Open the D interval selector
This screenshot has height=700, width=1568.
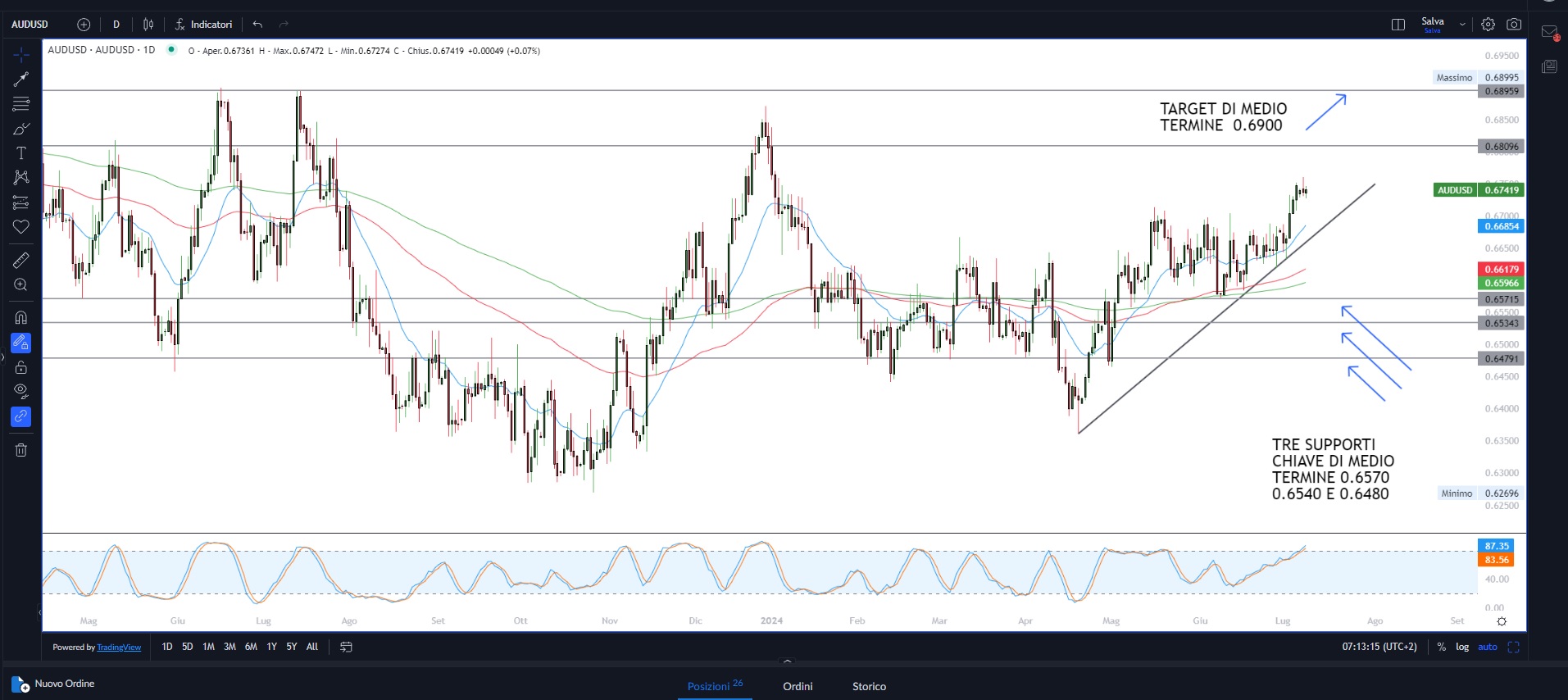[116, 25]
